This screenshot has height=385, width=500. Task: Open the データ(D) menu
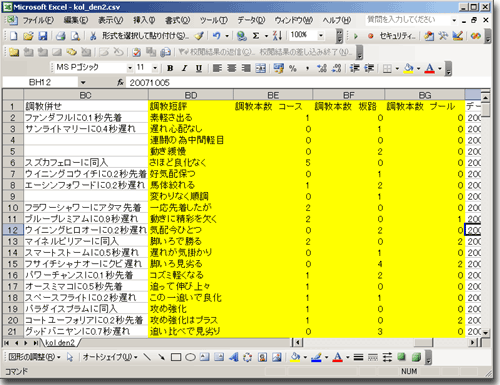[251, 20]
